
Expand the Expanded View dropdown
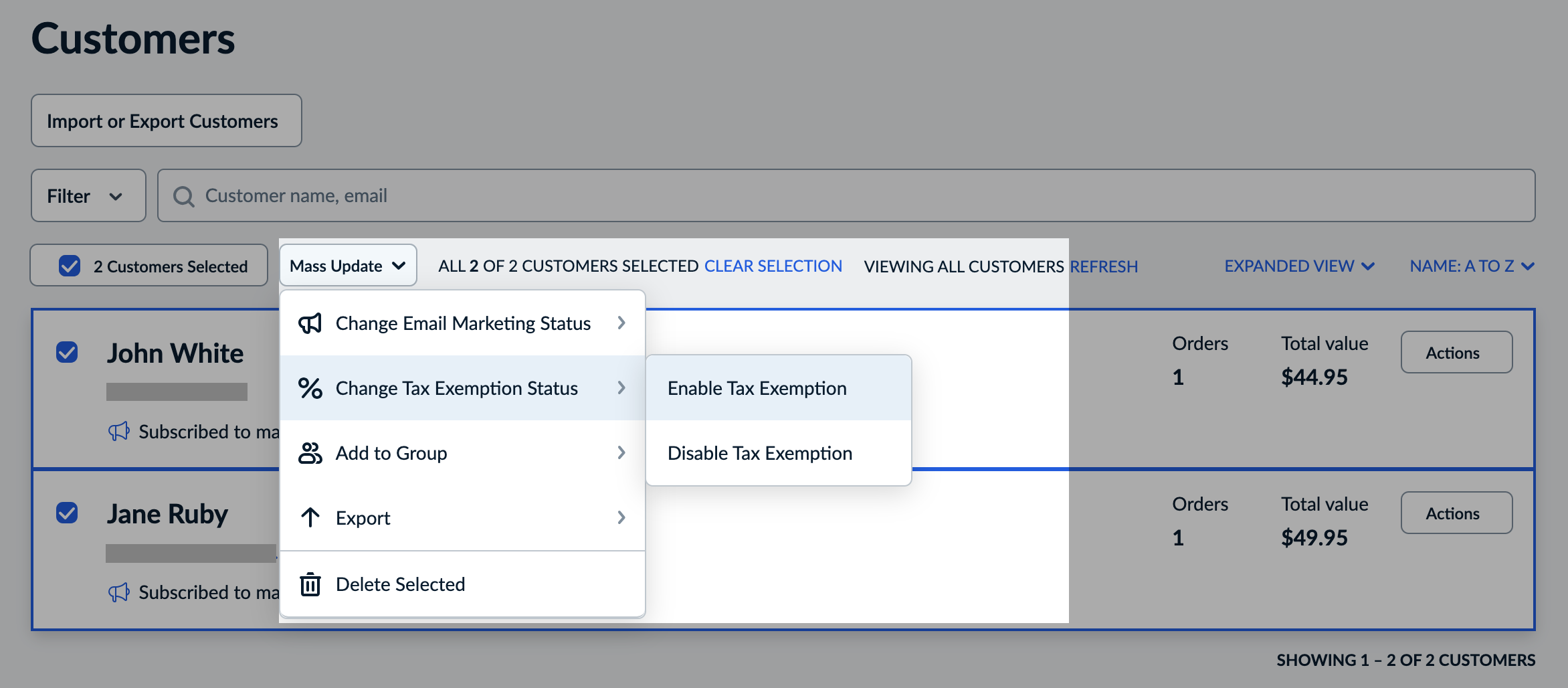tap(1299, 266)
